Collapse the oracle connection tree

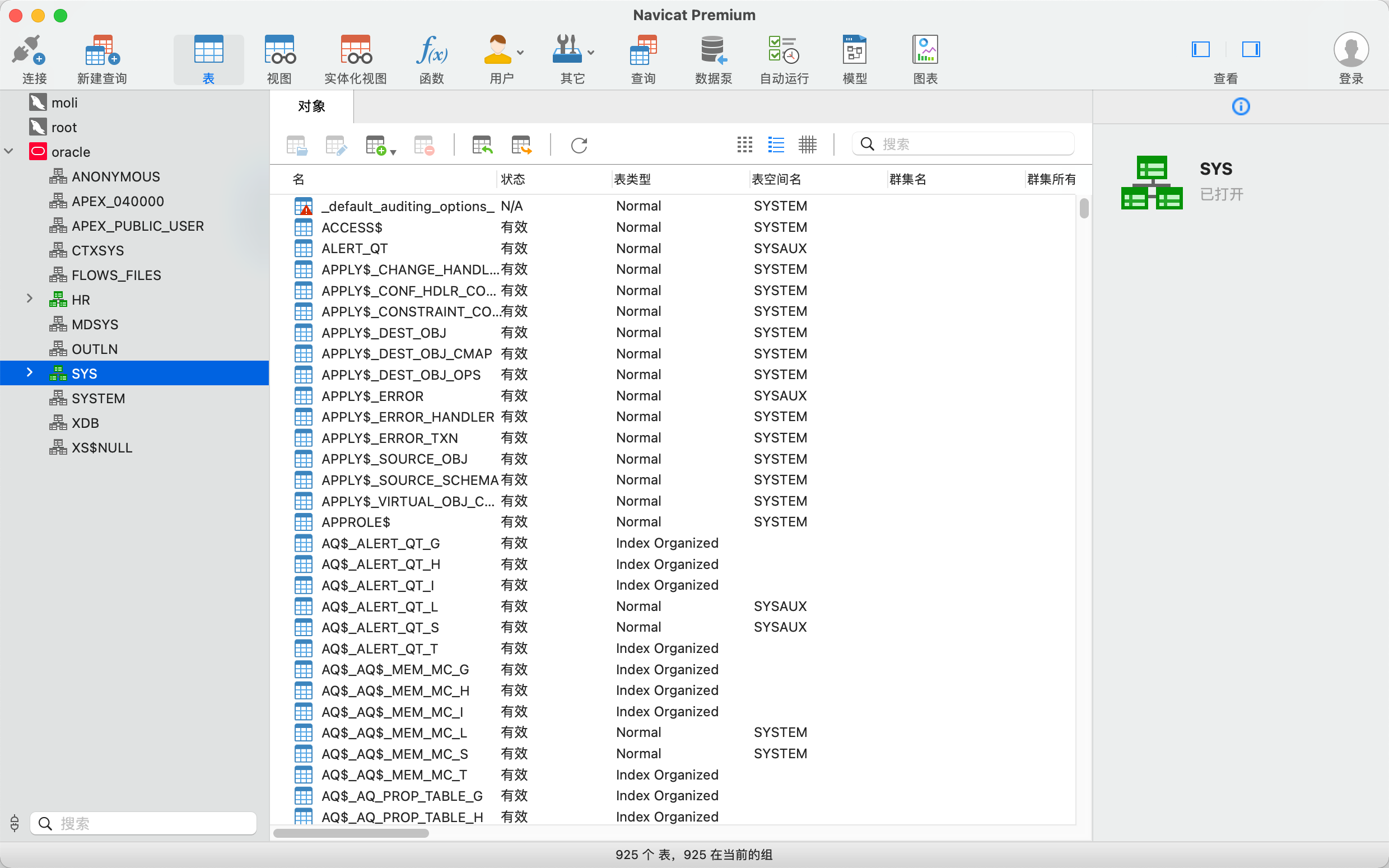(x=9, y=152)
